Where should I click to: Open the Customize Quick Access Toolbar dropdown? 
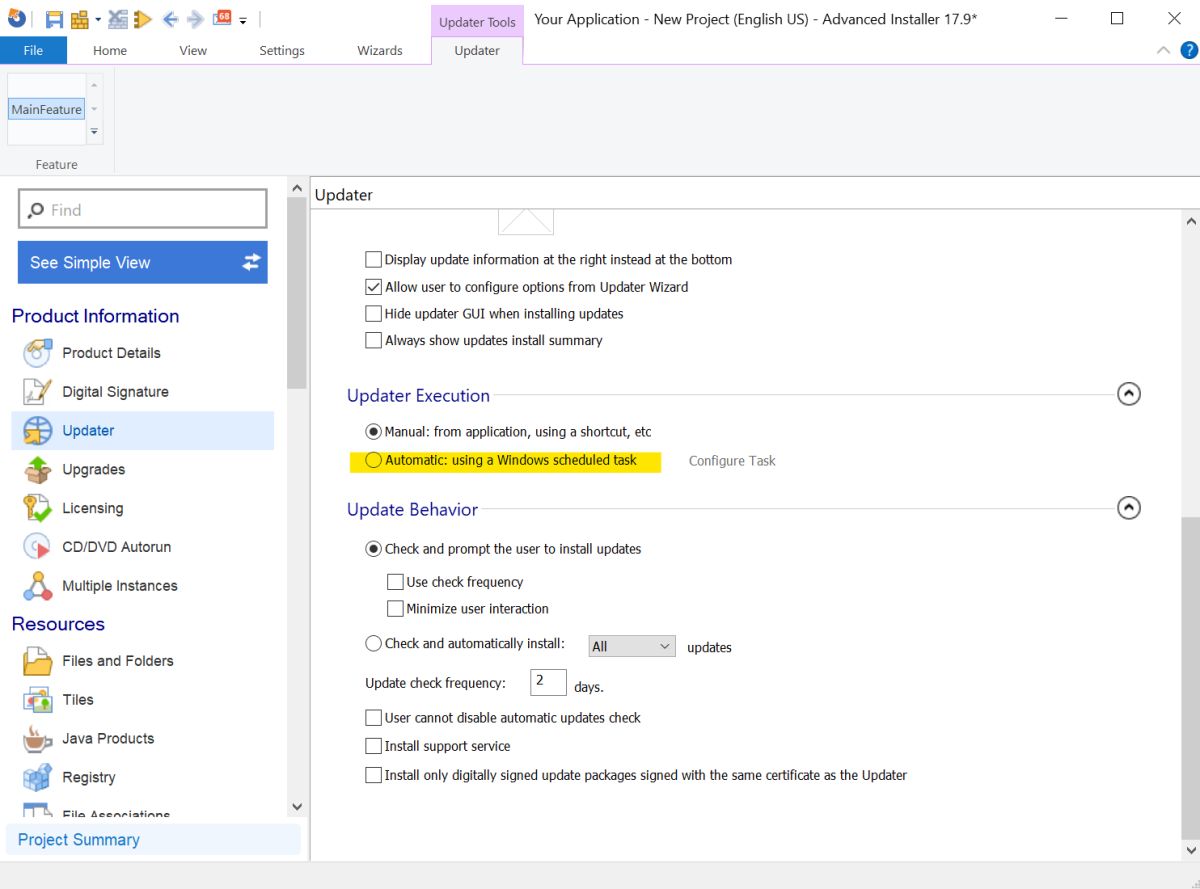(x=243, y=21)
